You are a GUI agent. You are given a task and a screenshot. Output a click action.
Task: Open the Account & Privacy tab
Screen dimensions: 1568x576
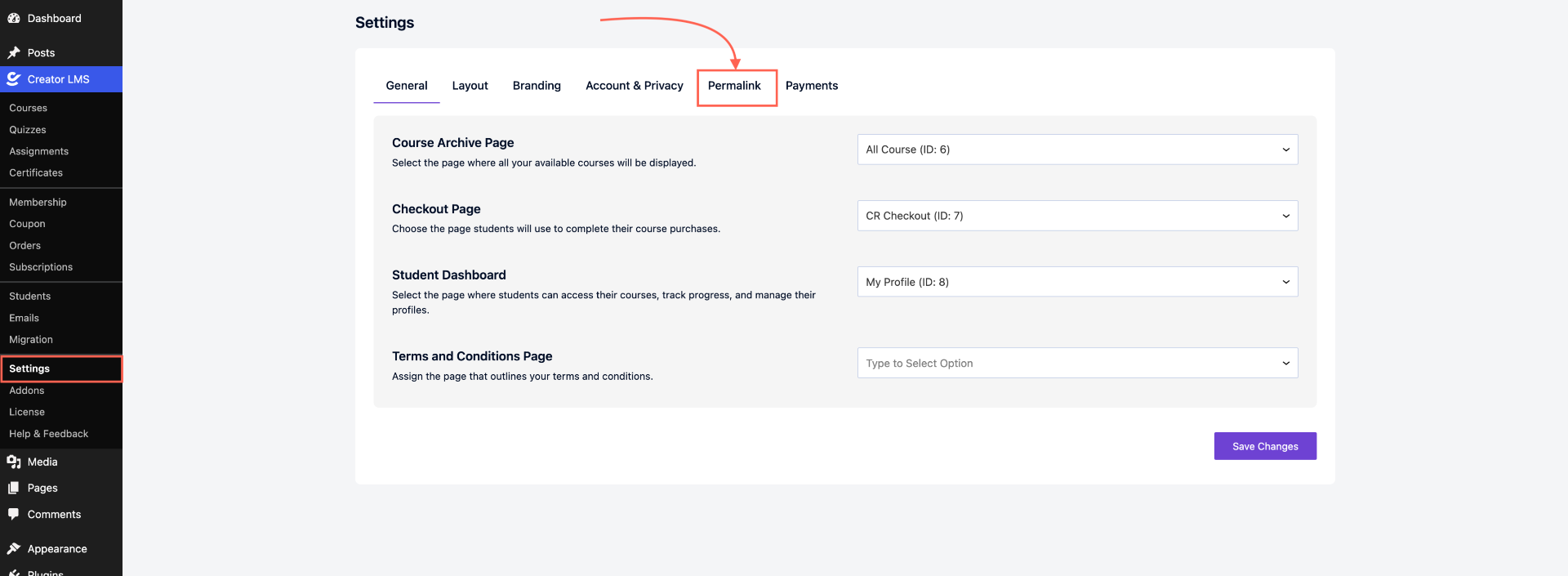[x=635, y=86]
